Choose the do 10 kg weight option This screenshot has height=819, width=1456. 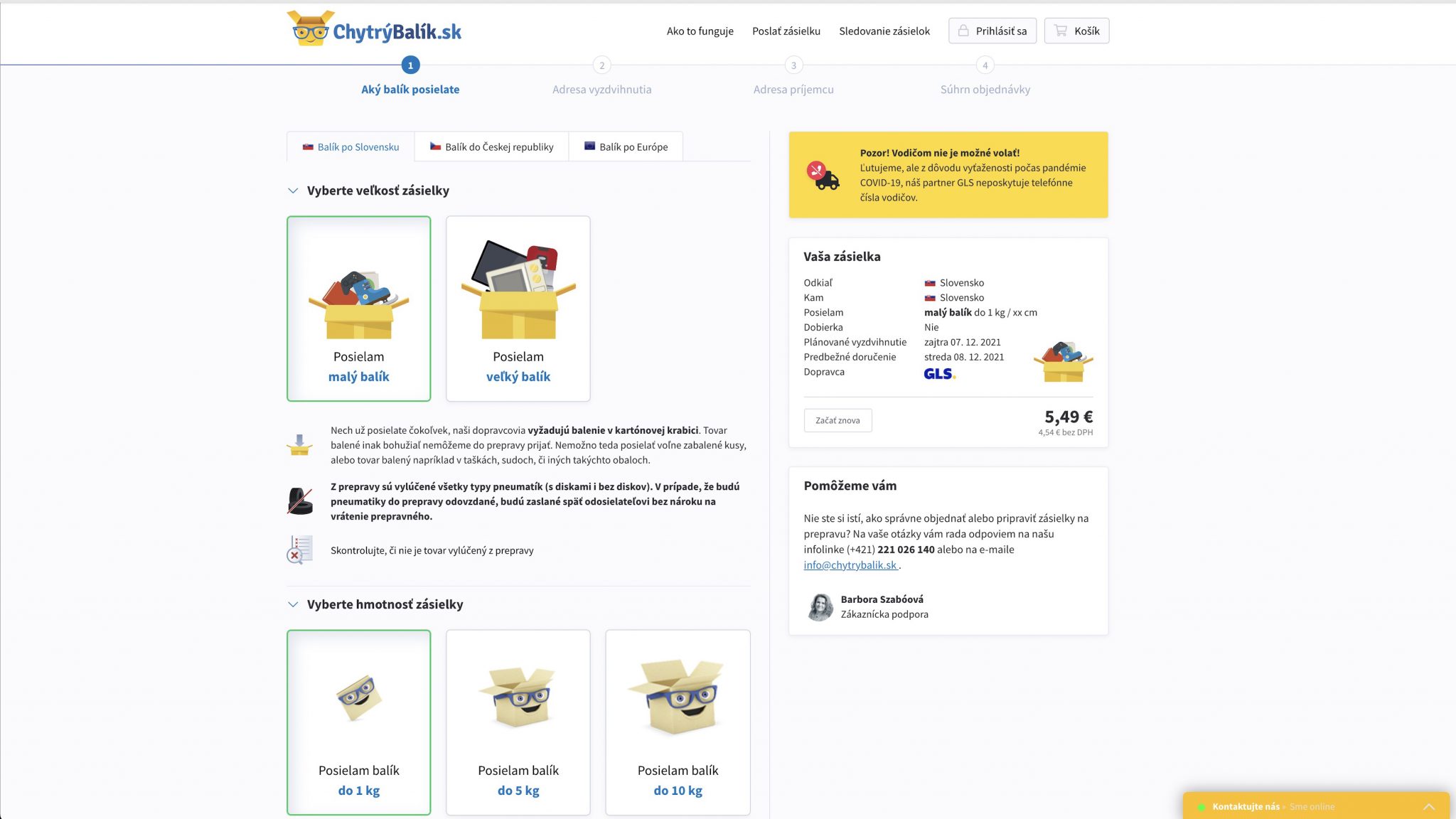[678, 722]
